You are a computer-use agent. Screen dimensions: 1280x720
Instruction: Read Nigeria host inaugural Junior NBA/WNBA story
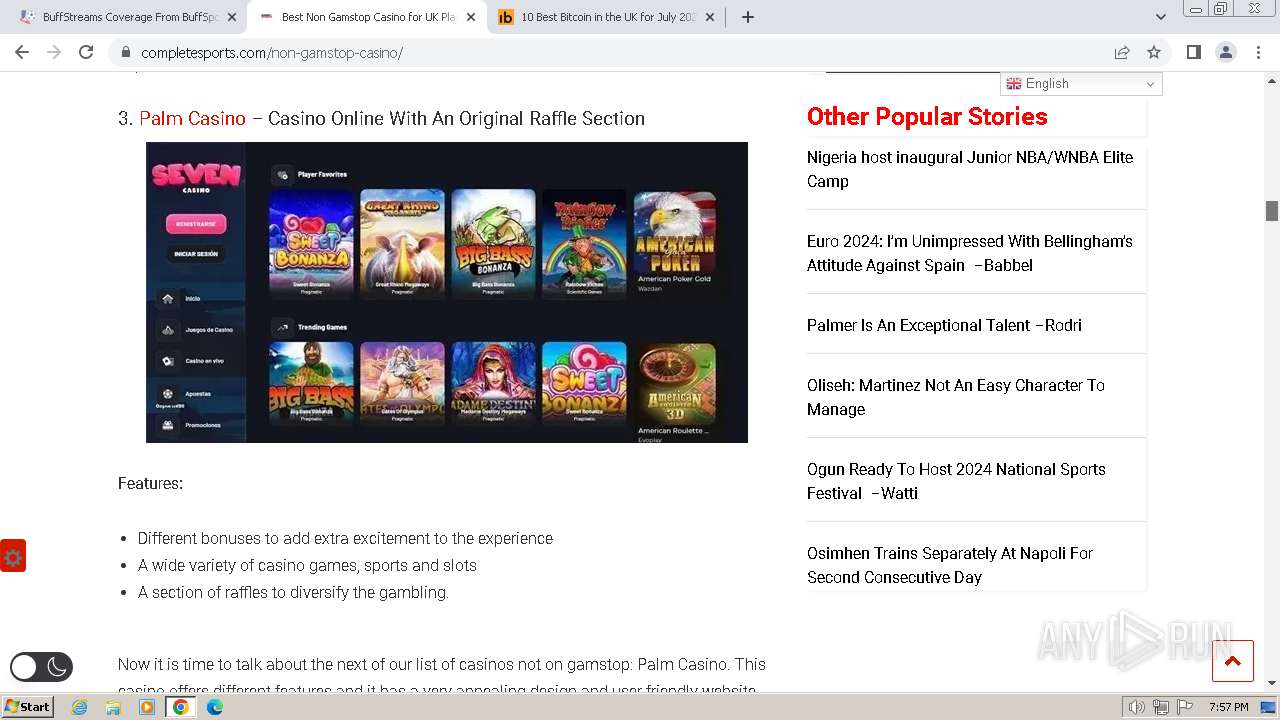tap(970, 169)
